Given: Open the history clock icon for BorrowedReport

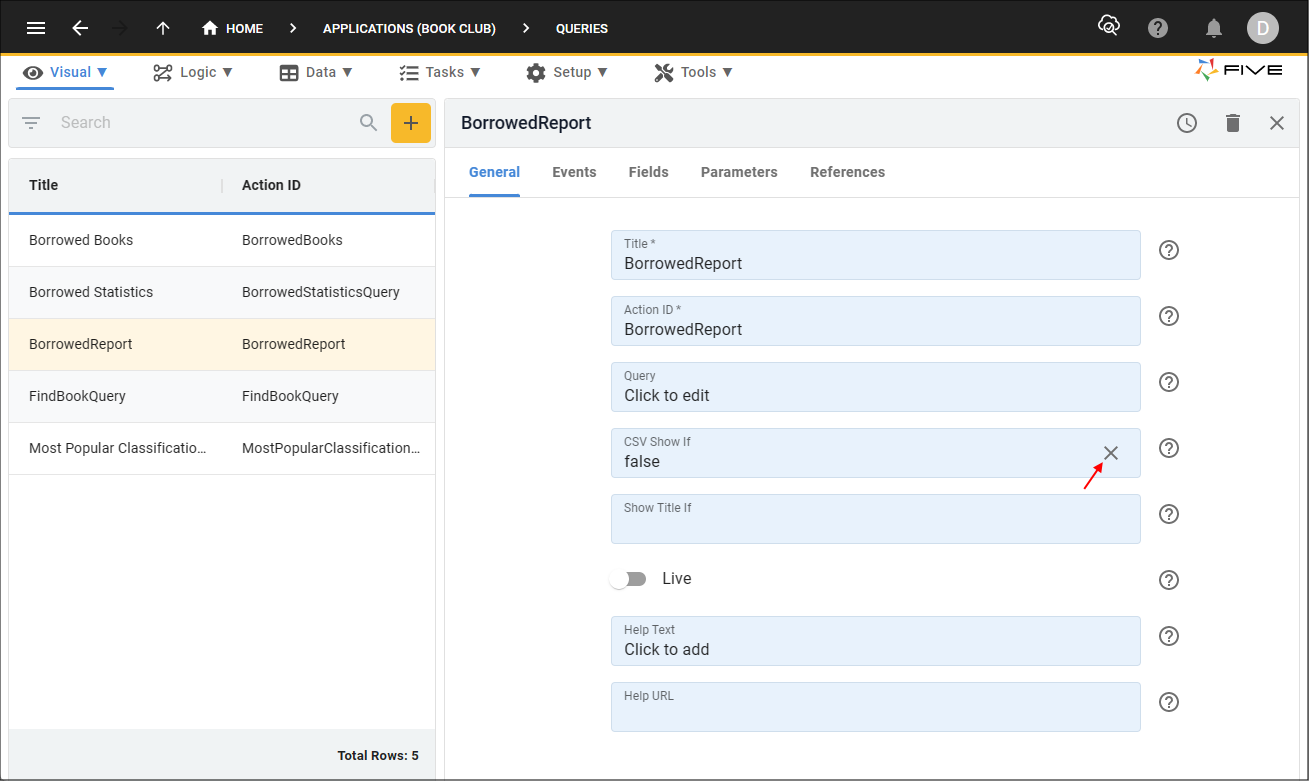Looking at the screenshot, I should (1187, 123).
